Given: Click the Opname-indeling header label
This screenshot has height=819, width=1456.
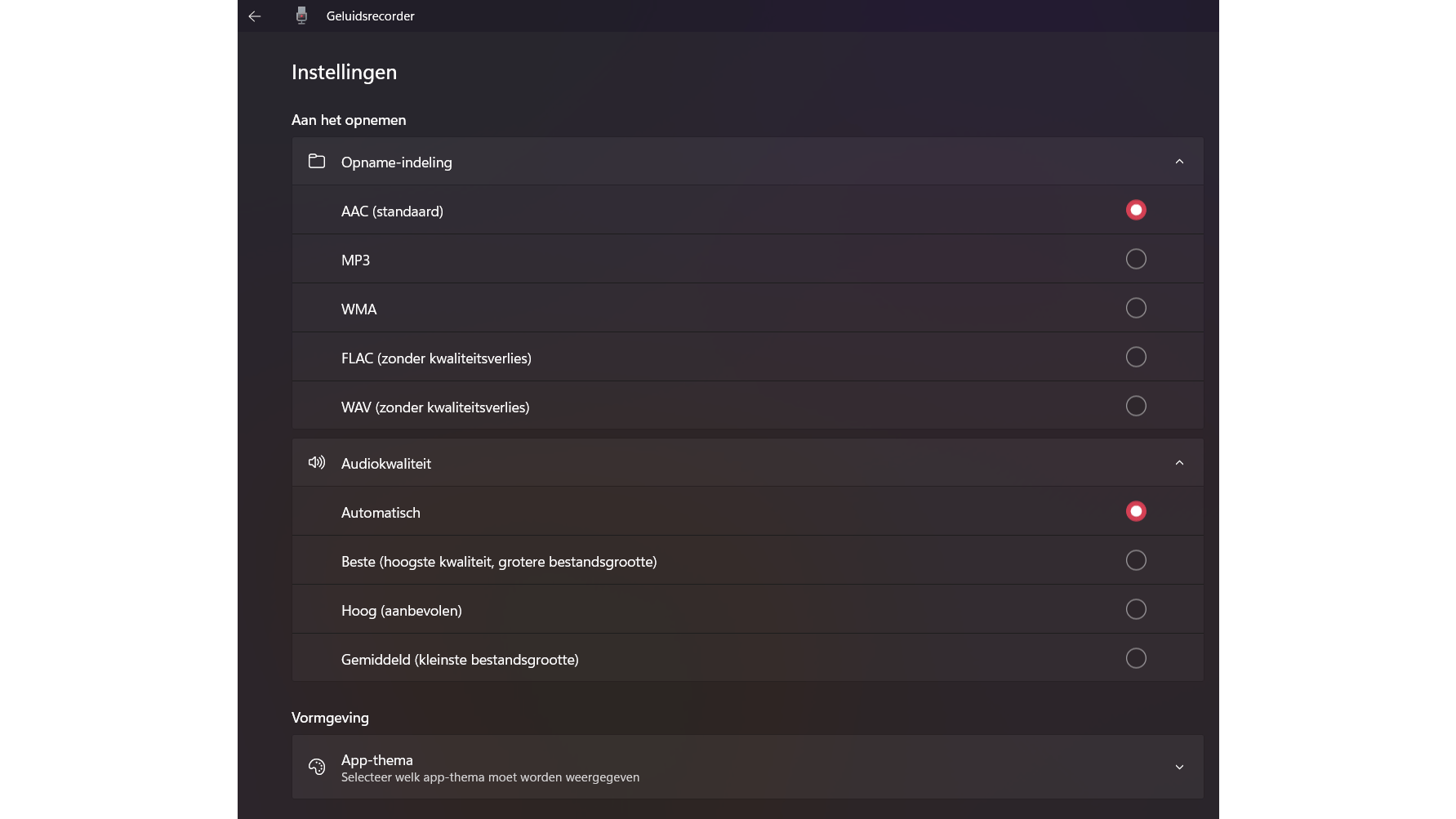Looking at the screenshot, I should pos(396,162).
